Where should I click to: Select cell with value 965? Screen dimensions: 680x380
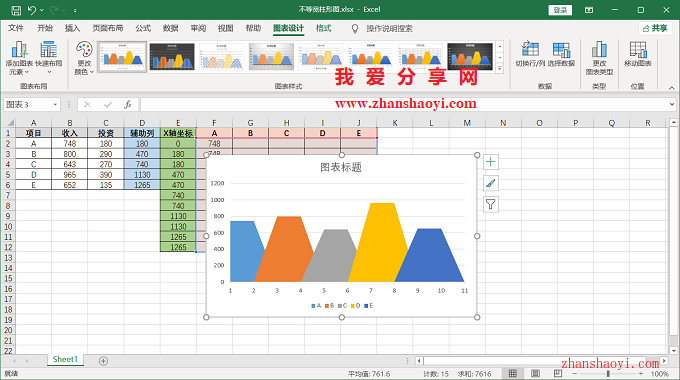[69, 175]
